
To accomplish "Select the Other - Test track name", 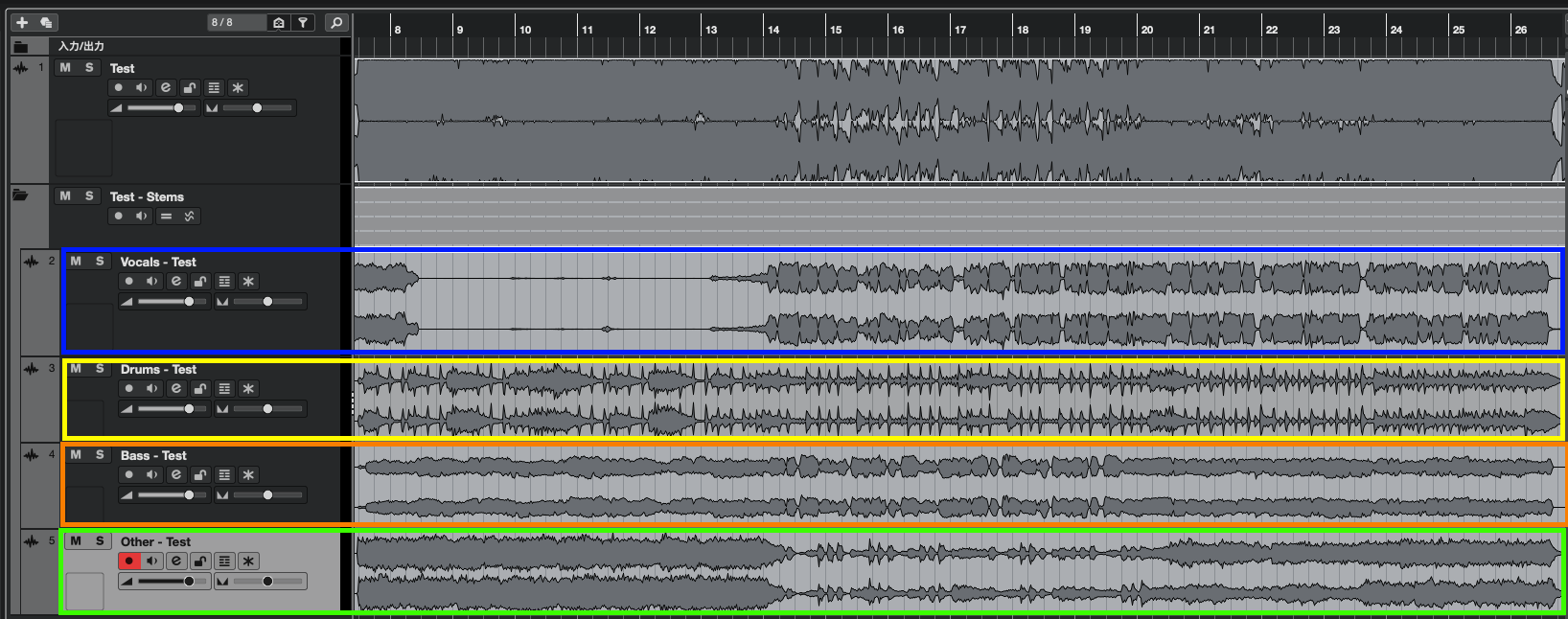I will (x=155, y=542).
